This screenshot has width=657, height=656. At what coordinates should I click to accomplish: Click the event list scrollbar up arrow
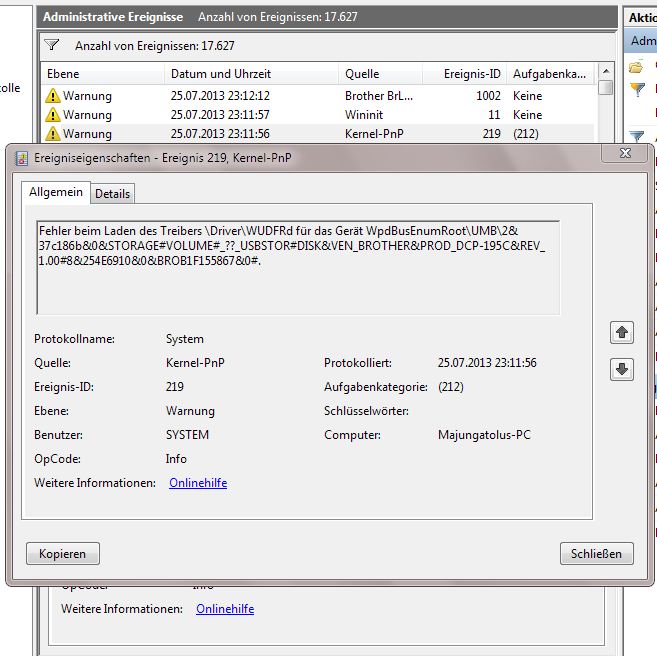(605, 74)
